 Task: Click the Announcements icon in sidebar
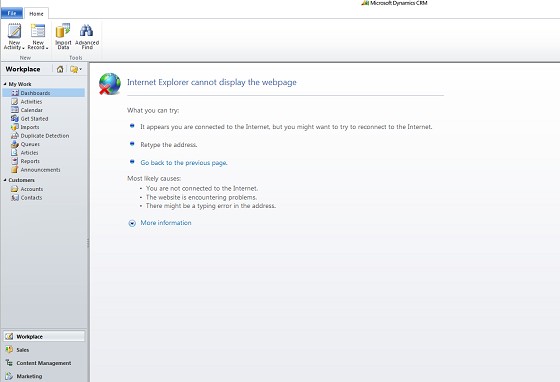coord(15,170)
